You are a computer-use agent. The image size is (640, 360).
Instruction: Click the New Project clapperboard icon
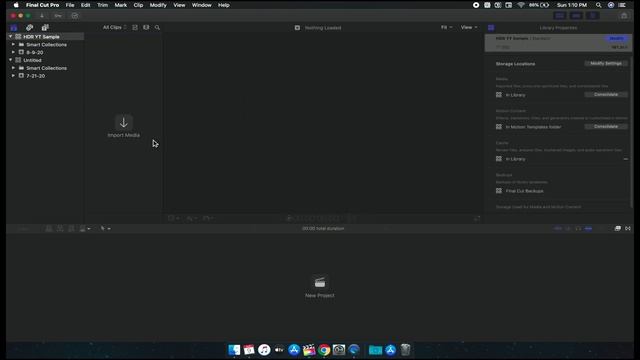[x=320, y=282]
